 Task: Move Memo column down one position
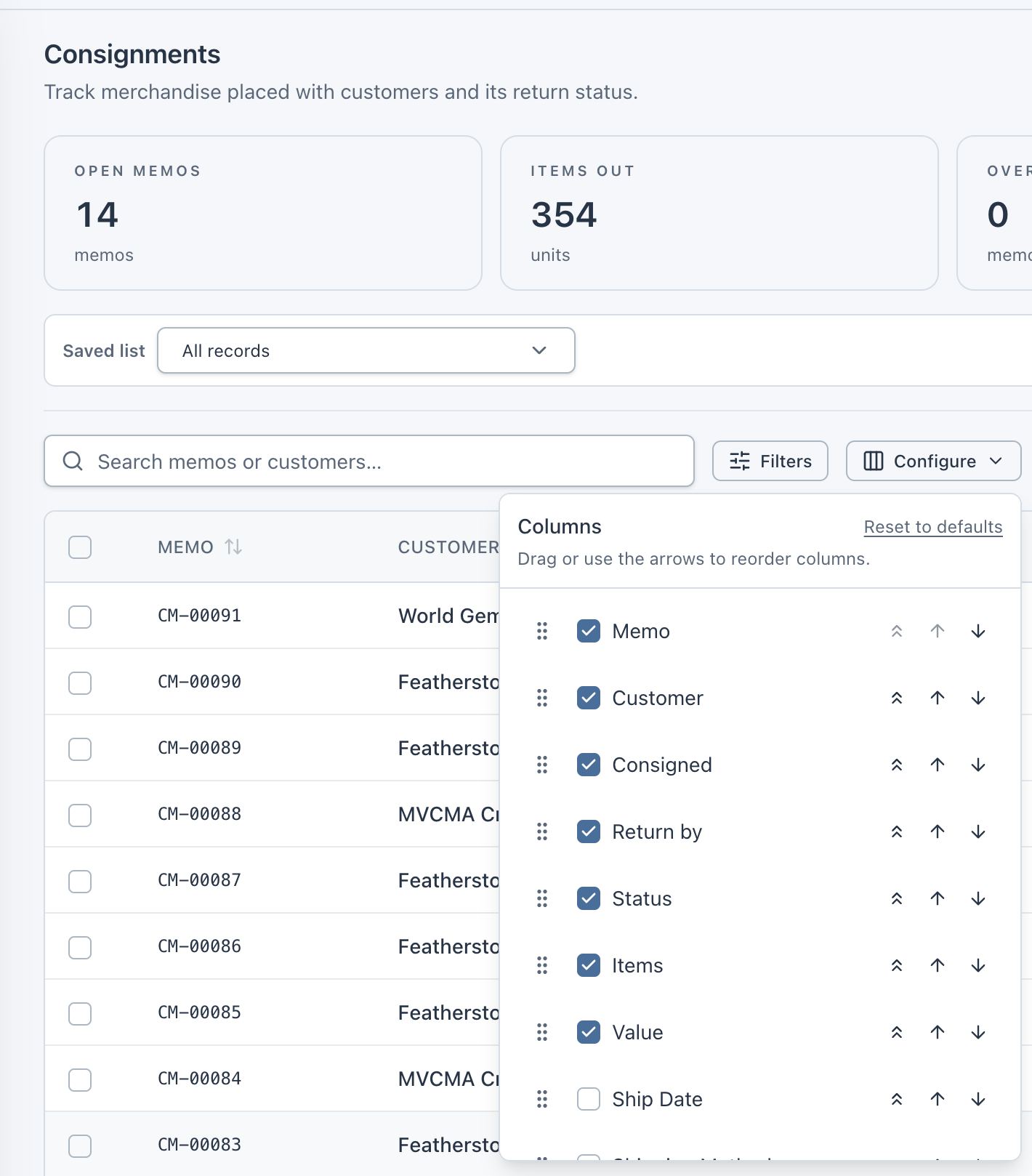(x=978, y=631)
